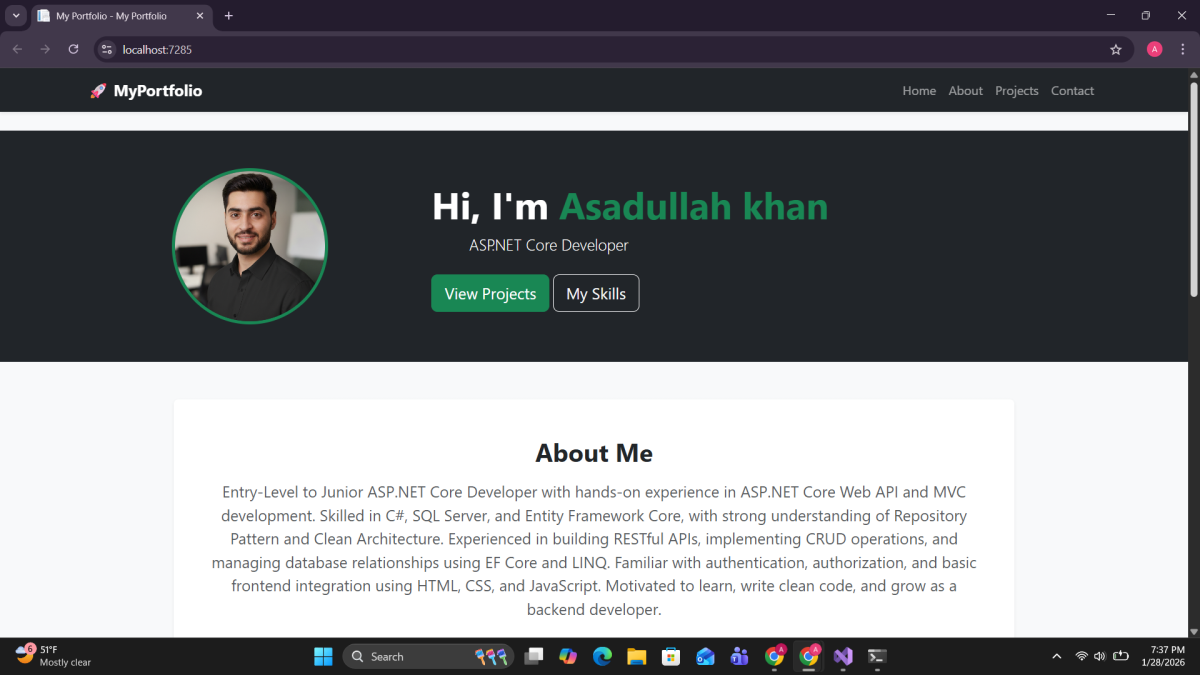Close the My Portfolio browser tab
The width and height of the screenshot is (1200, 675).
pyautogui.click(x=200, y=16)
